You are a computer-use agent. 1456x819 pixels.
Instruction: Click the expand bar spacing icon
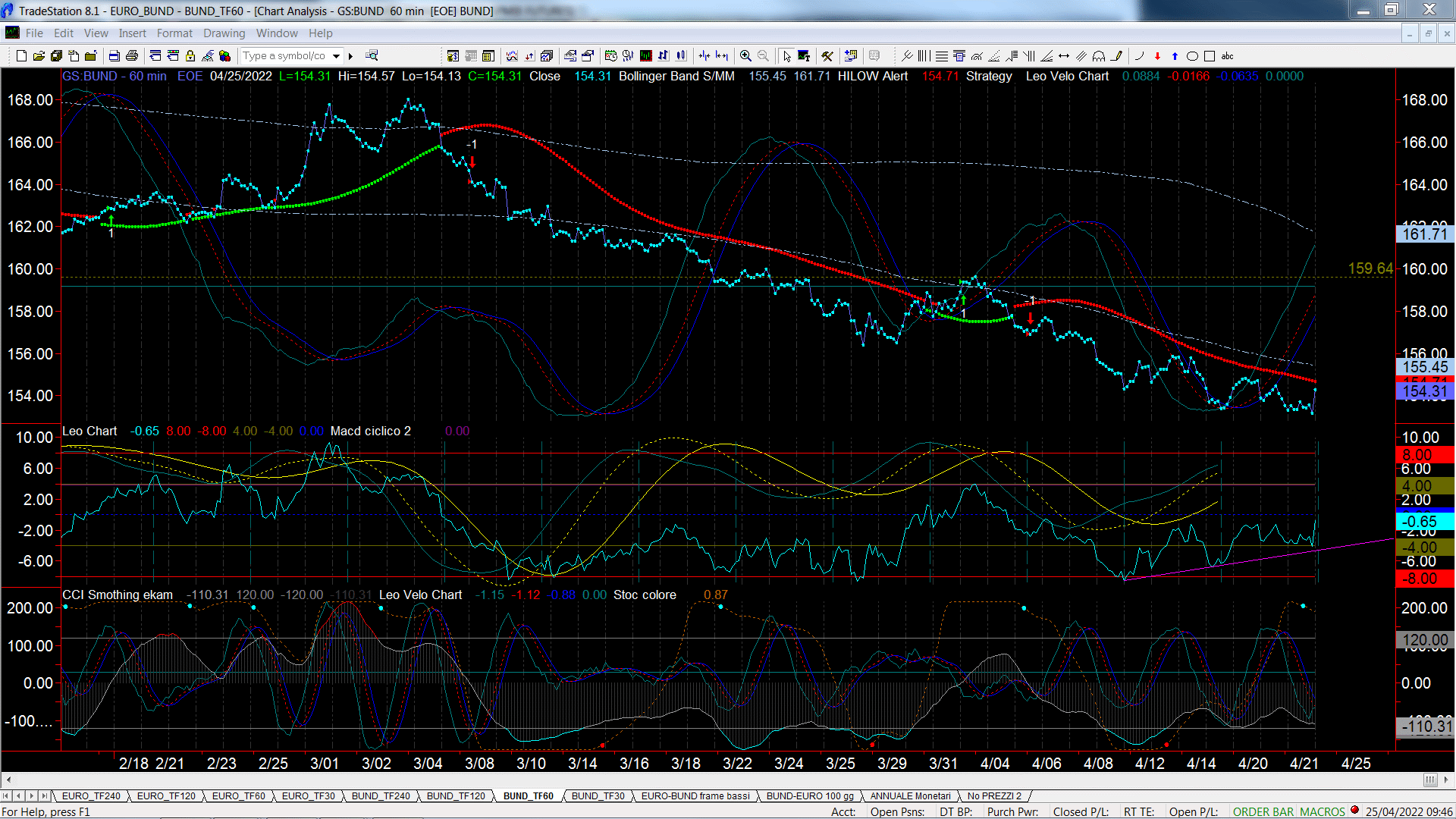pos(721,55)
